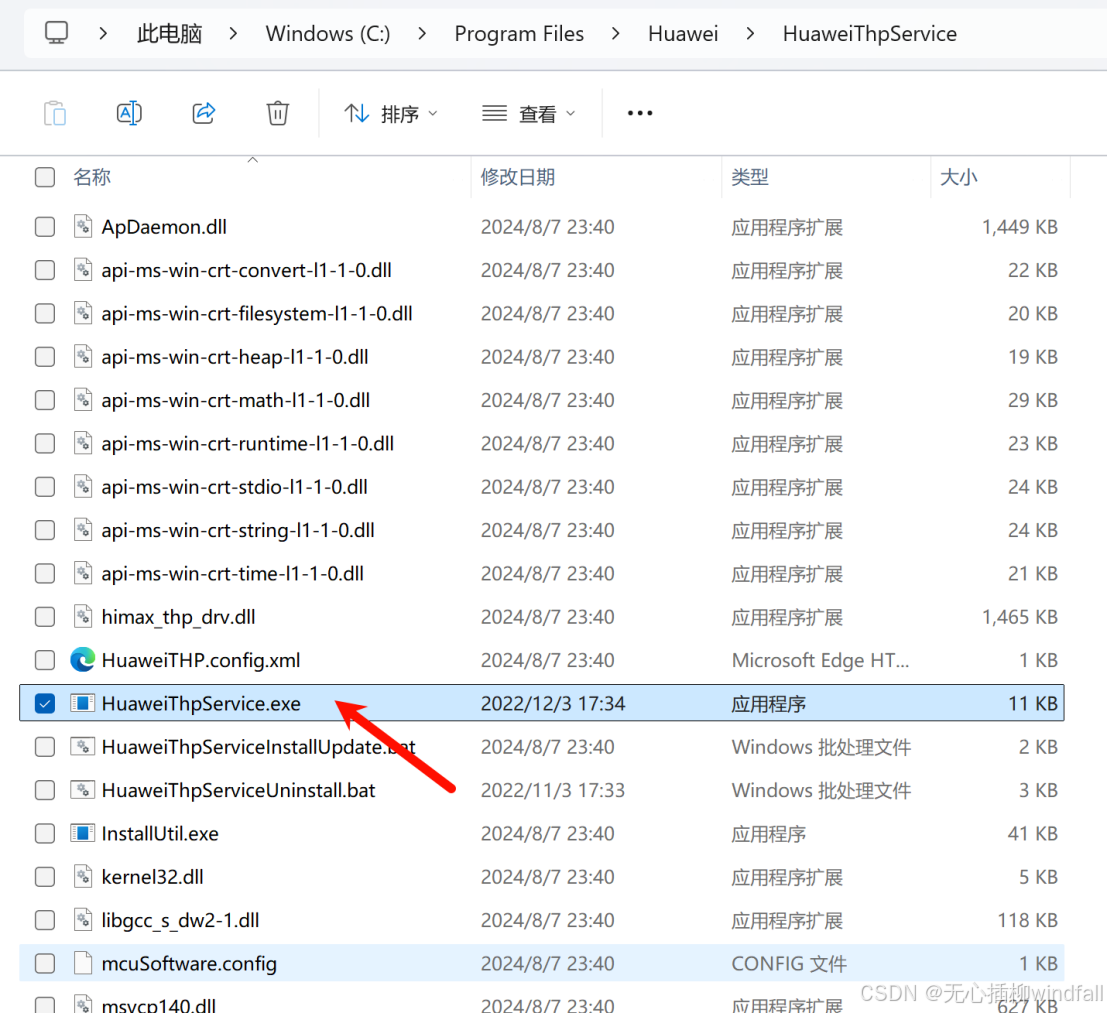Select file name InstallUtil.exe
Viewport: 1107px width, 1013px height.
point(160,834)
